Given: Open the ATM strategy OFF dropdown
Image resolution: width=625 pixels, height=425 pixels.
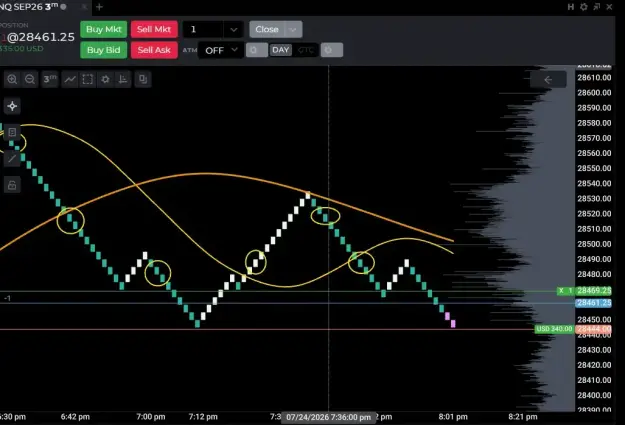Looking at the screenshot, I should tap(221, 50).
